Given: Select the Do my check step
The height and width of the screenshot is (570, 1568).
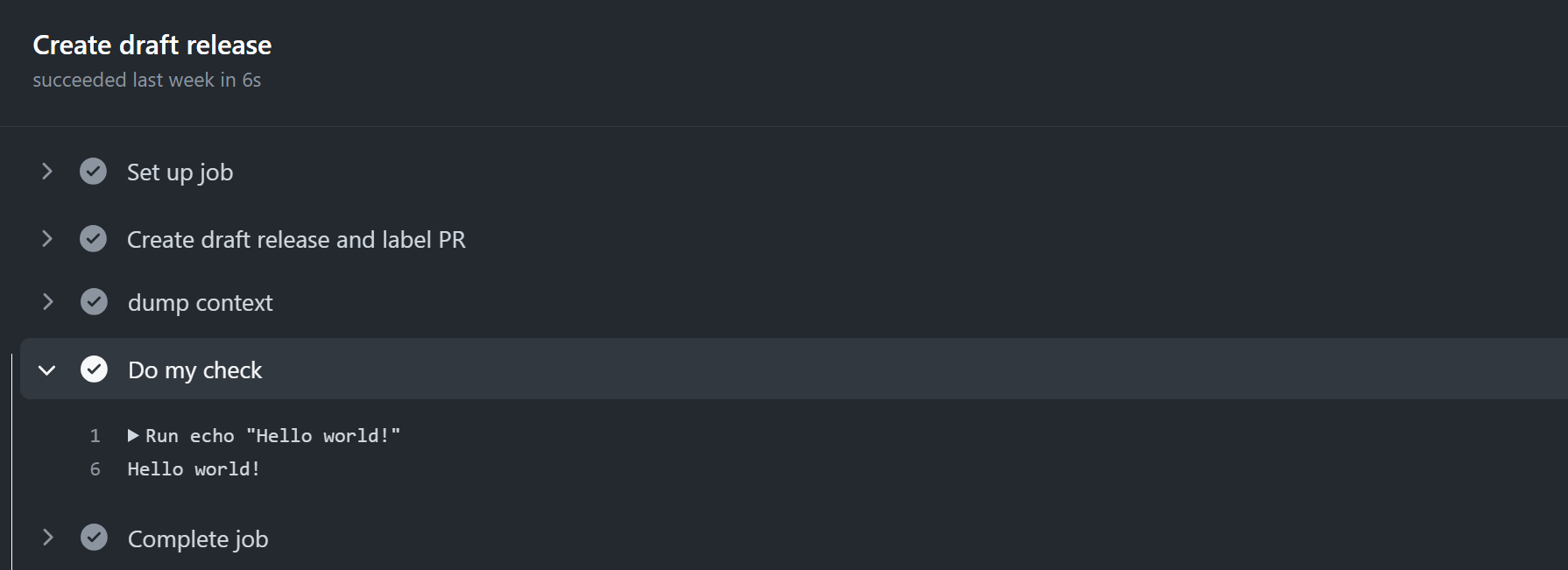Looking at the screenshot, I should 194,369.
